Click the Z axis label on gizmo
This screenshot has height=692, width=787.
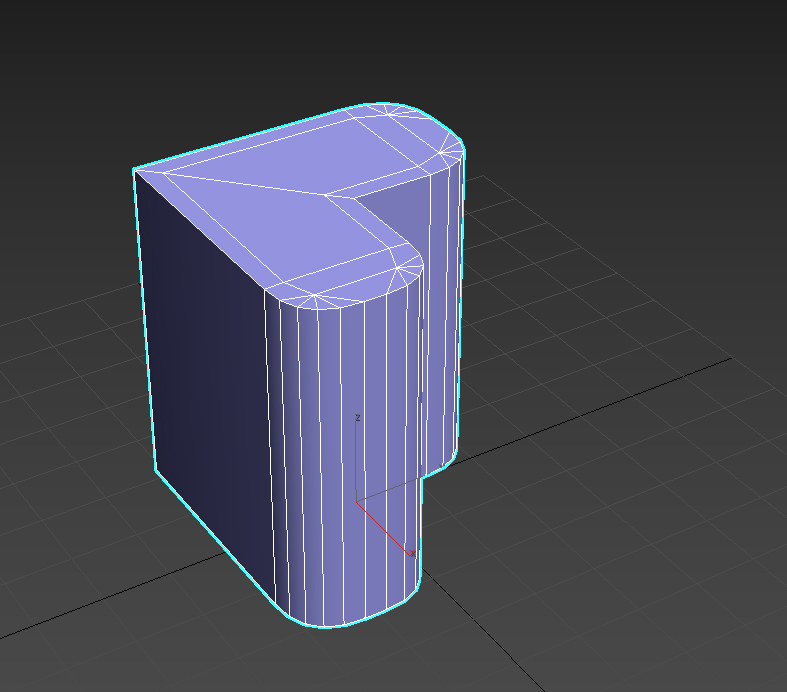click(x=358, y=417)
